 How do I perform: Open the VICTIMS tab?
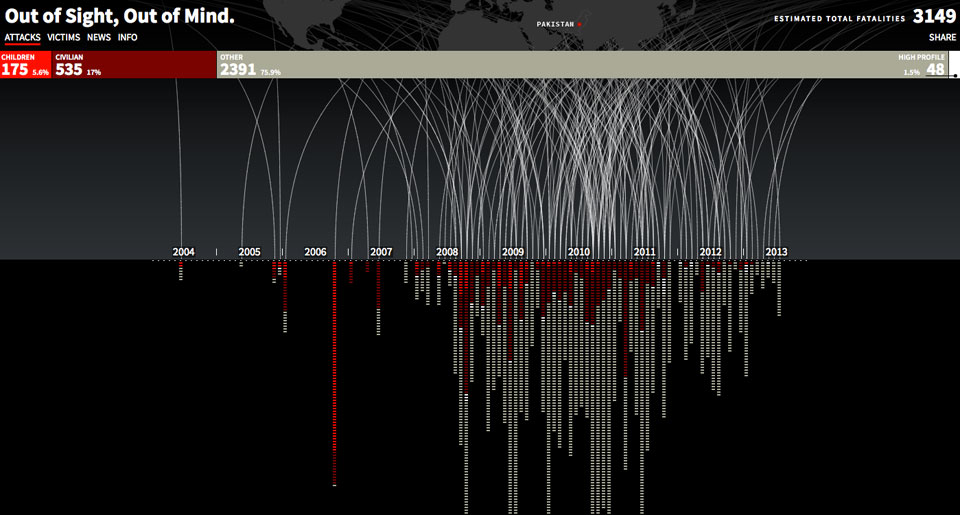(64, 37)
